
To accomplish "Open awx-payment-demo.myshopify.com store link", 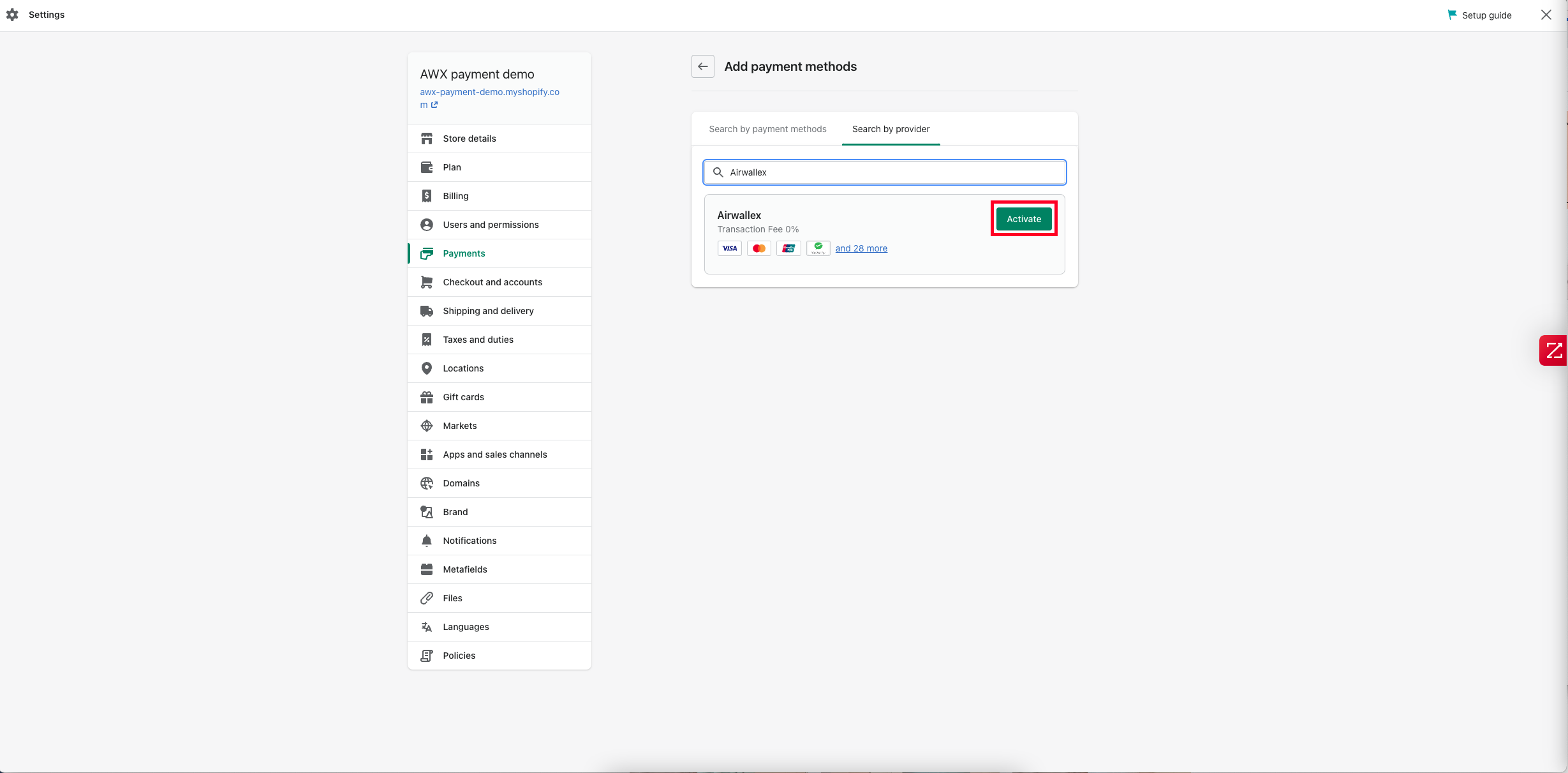I will 489,98.
